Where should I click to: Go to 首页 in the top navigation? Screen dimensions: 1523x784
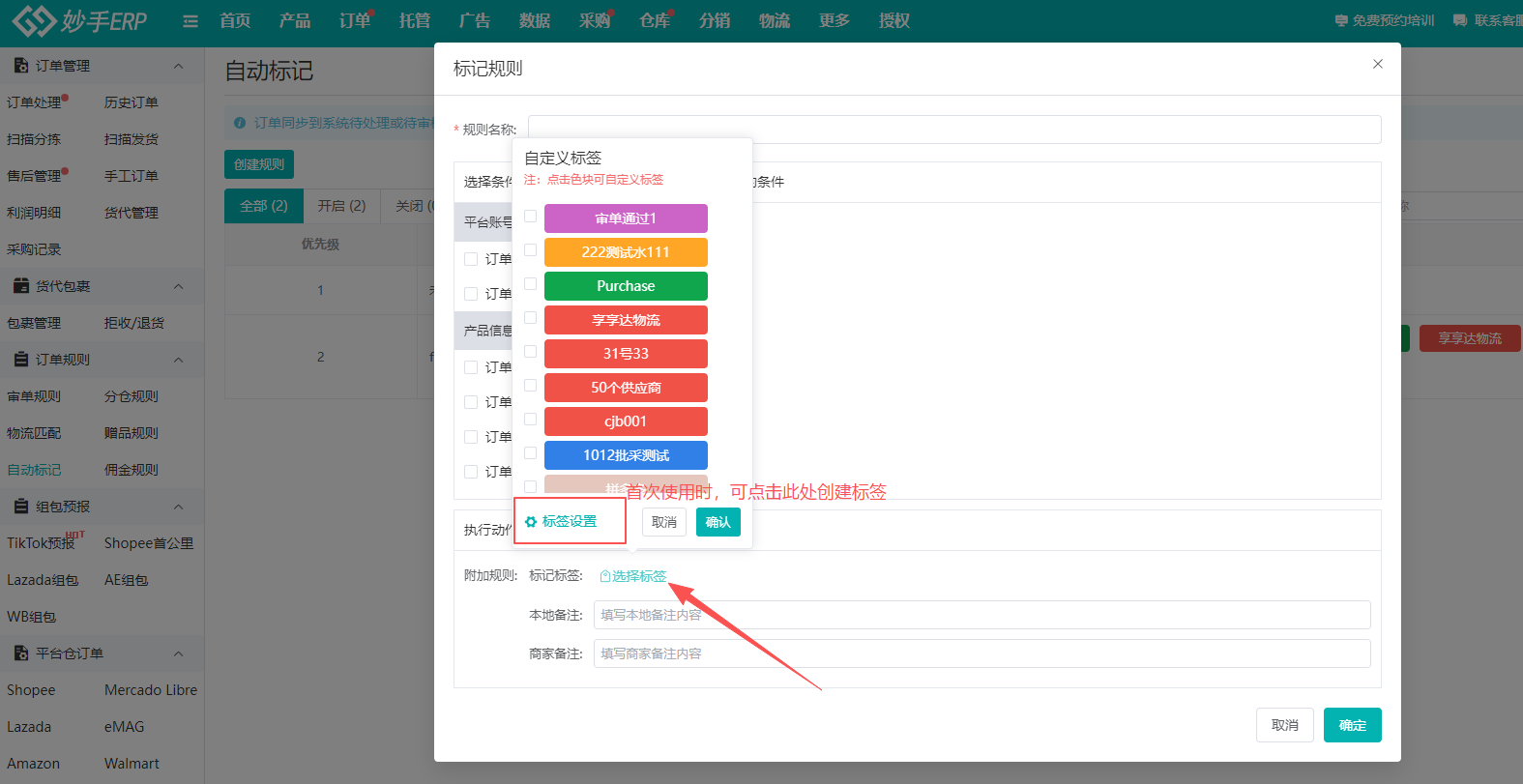pyautogui.click(x=235, y=20)
